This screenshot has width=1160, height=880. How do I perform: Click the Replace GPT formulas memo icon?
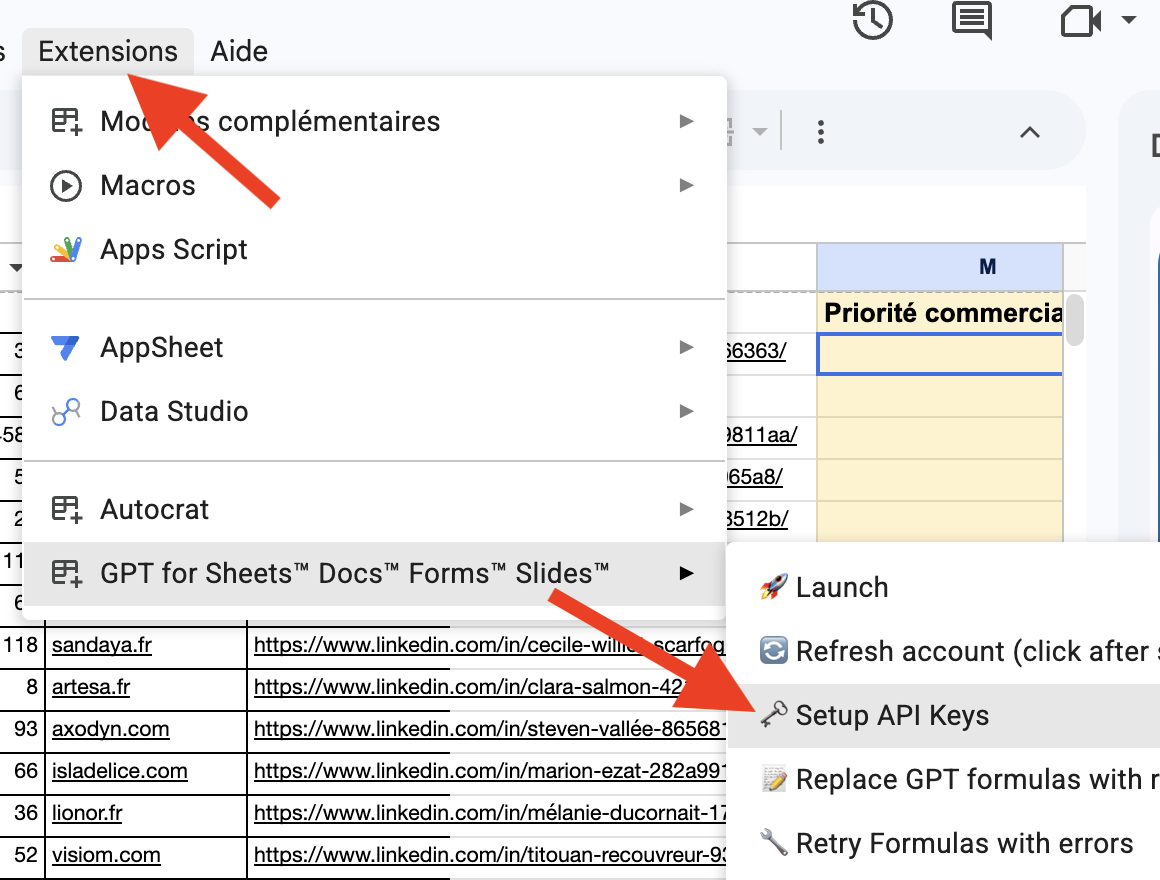[774, 779]
